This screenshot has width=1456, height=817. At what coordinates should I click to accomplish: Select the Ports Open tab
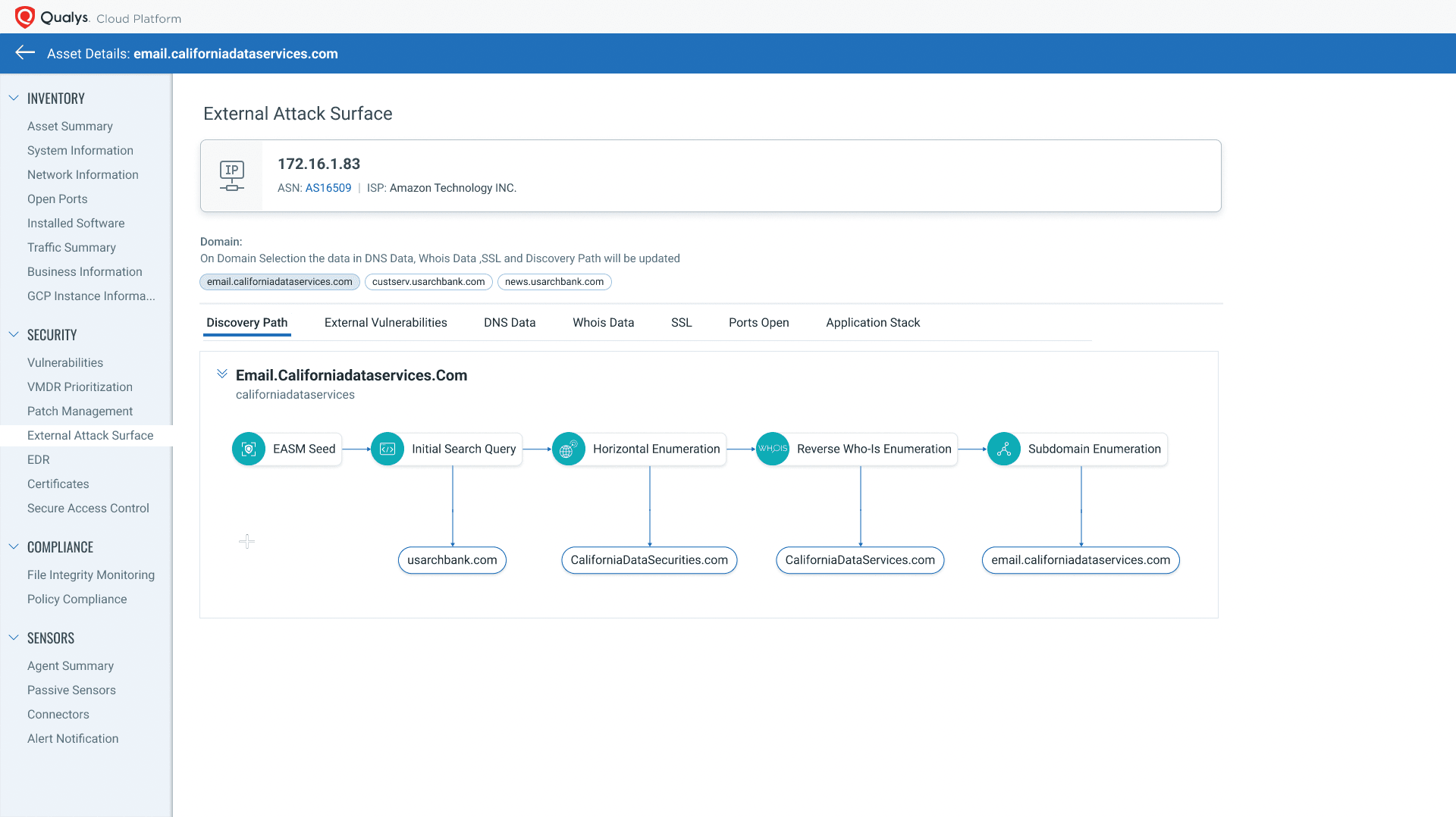pos(759,323)
